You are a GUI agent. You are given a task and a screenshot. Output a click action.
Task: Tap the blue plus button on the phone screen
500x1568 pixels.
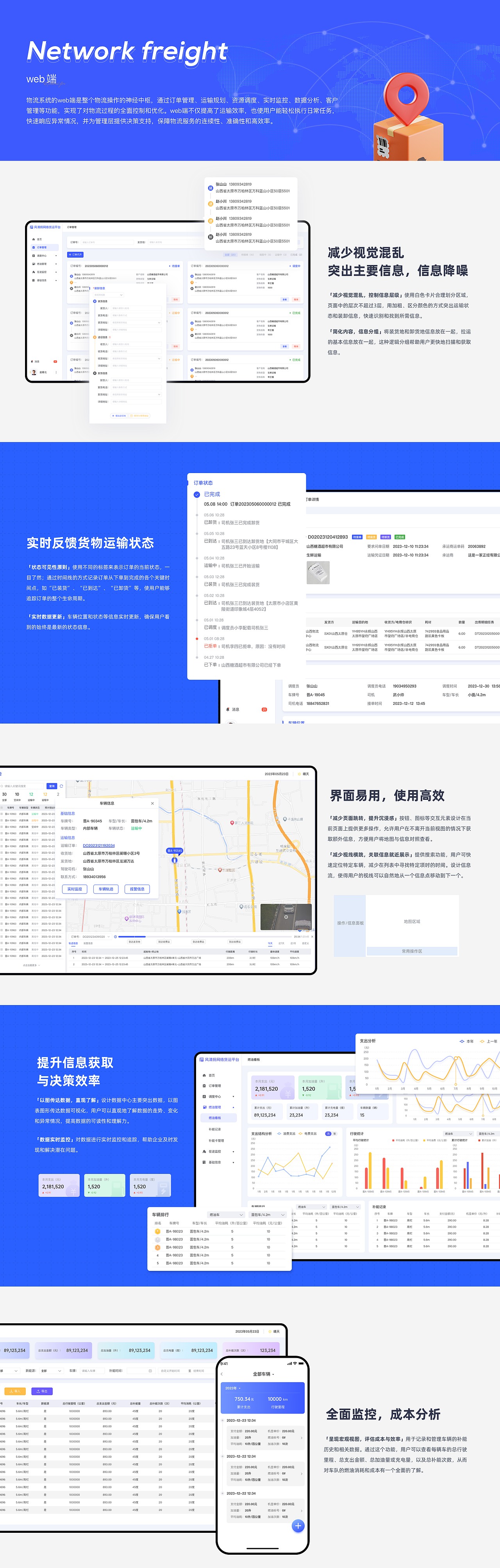298,1525
